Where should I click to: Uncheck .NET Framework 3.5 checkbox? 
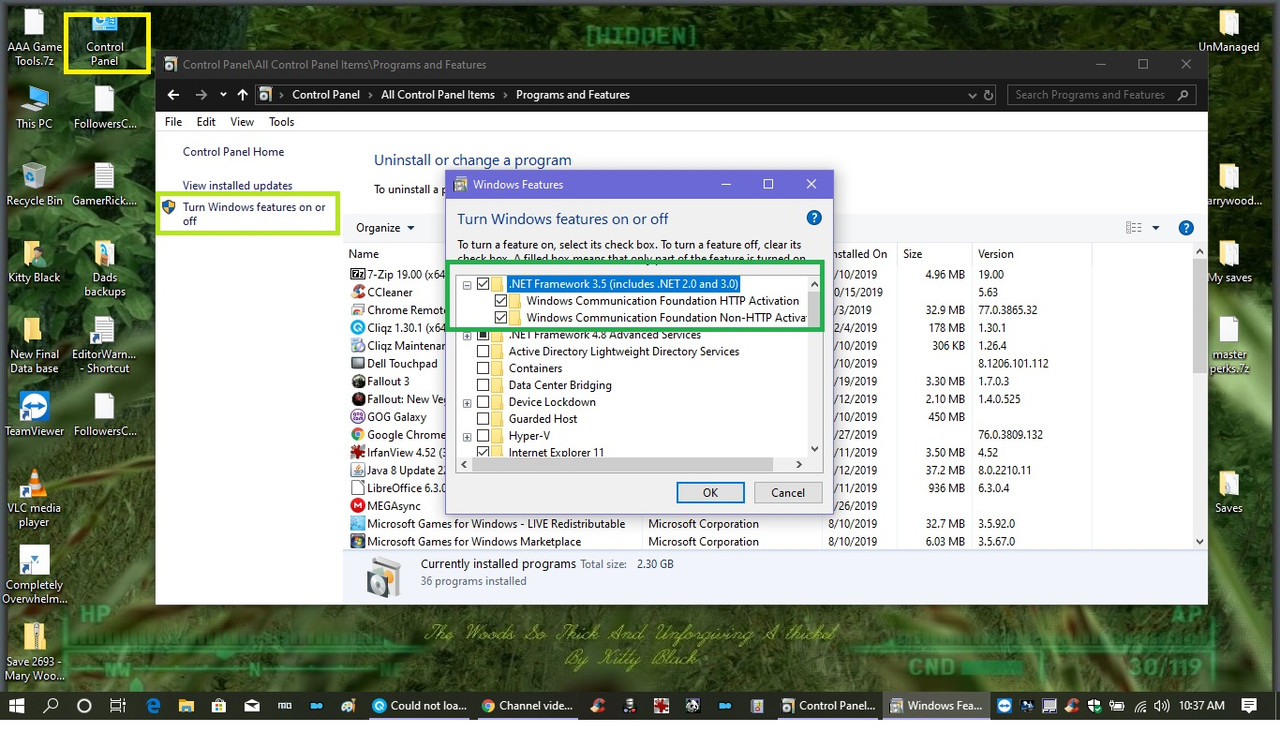[484, 284]
